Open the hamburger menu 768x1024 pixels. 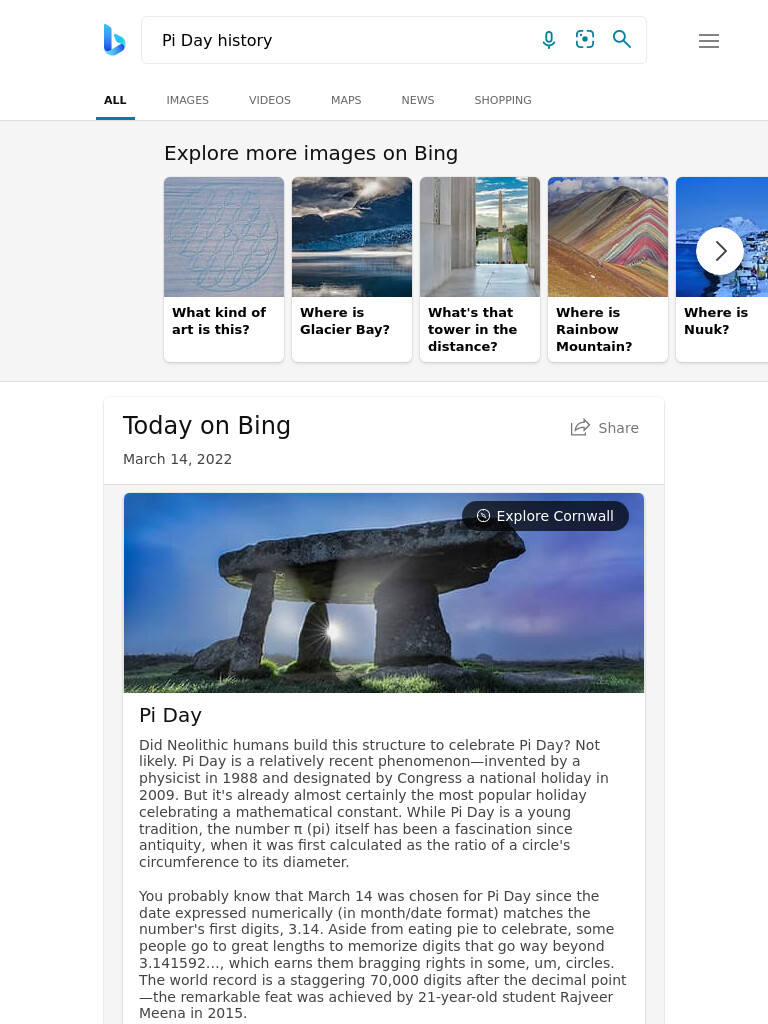(709, 40)
